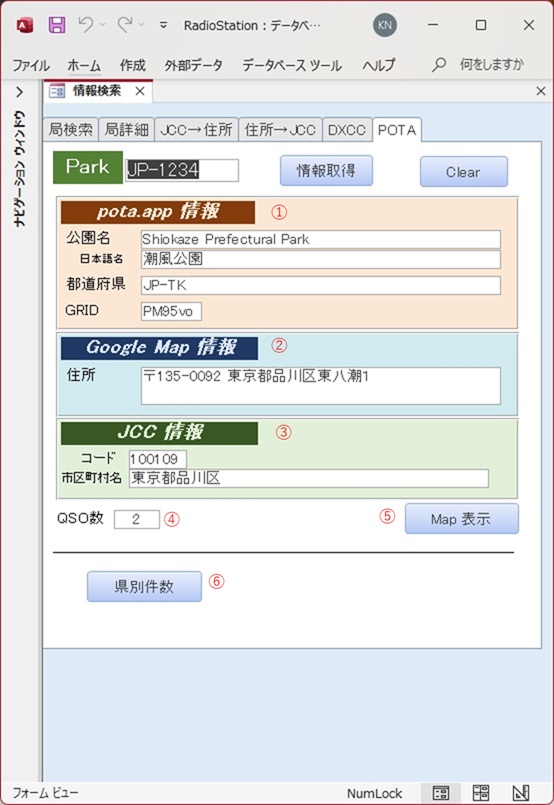Select the DXCC tab
This screenshot has height=805, width=554.
click(347, 129)
